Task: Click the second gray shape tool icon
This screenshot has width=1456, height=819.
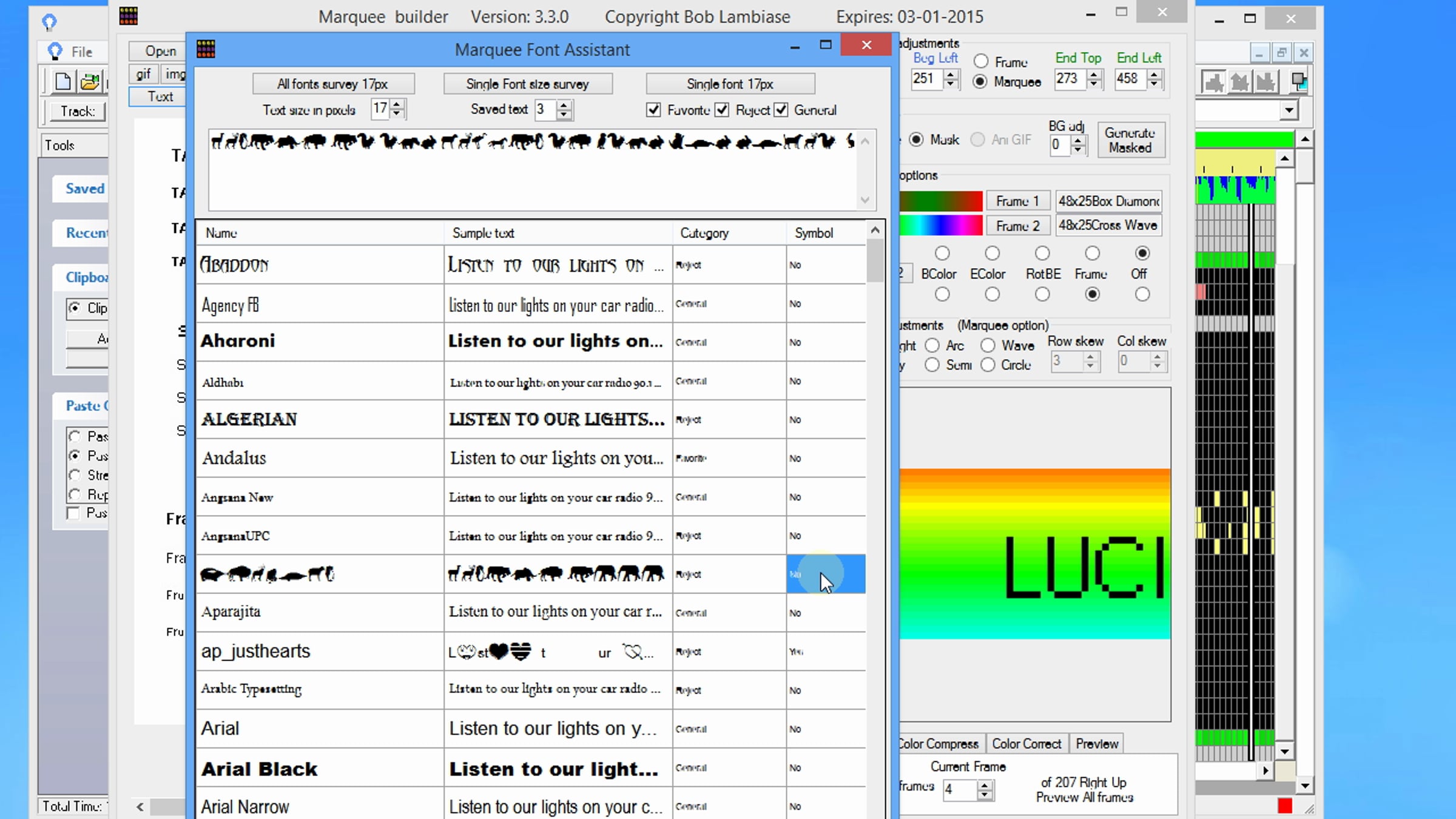Action: 1240,81
